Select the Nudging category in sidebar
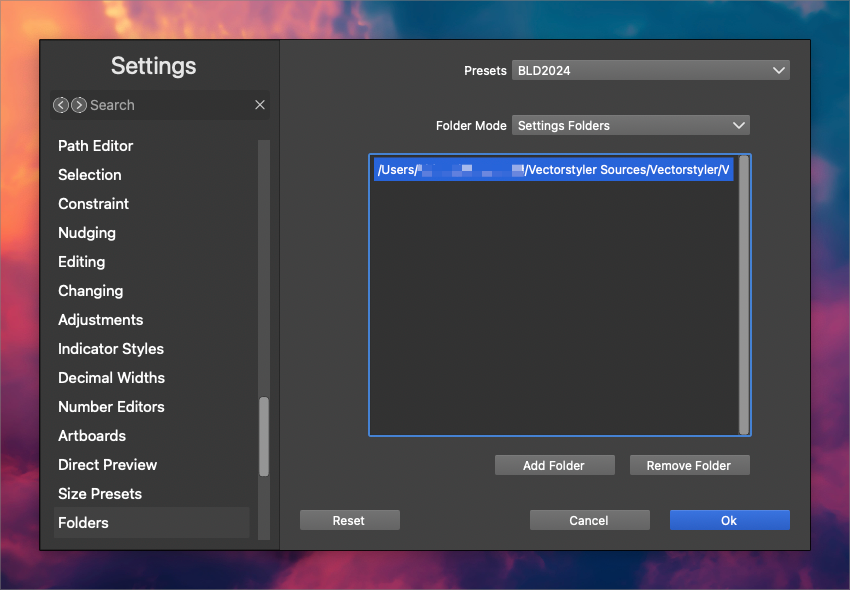850x590 pixels. (x=87, y=233)
